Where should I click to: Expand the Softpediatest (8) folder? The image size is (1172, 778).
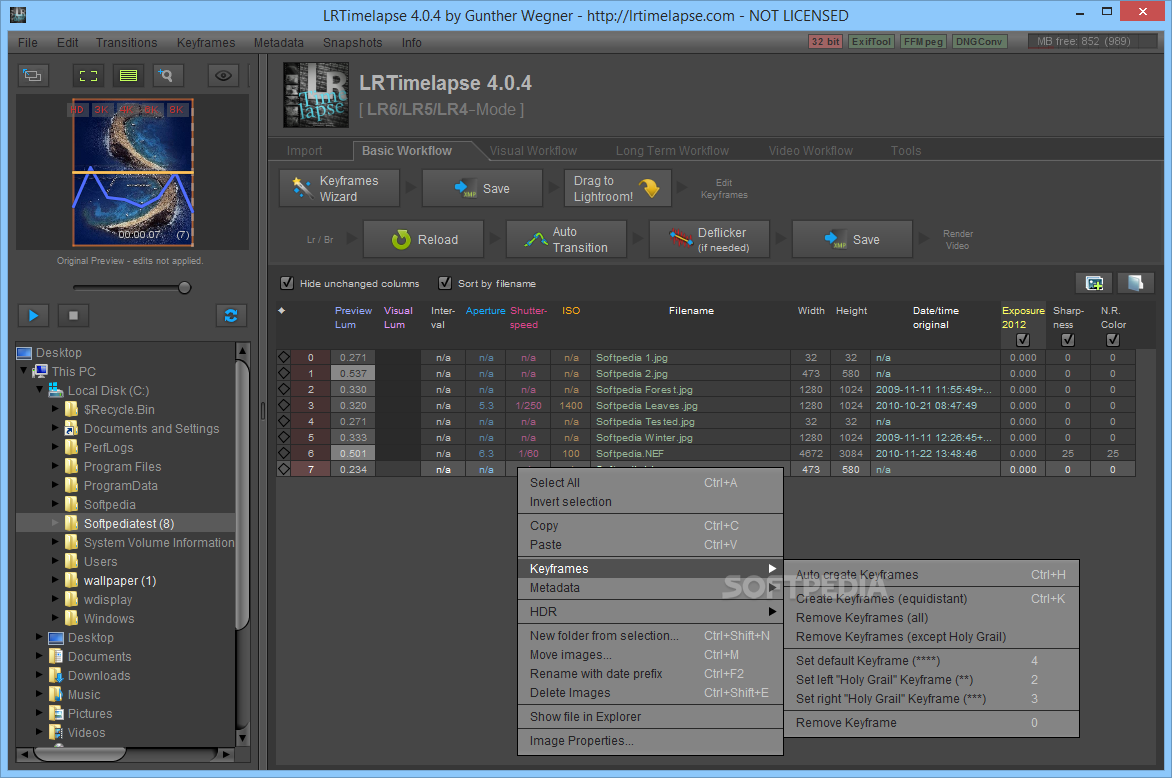coord(55,523)
